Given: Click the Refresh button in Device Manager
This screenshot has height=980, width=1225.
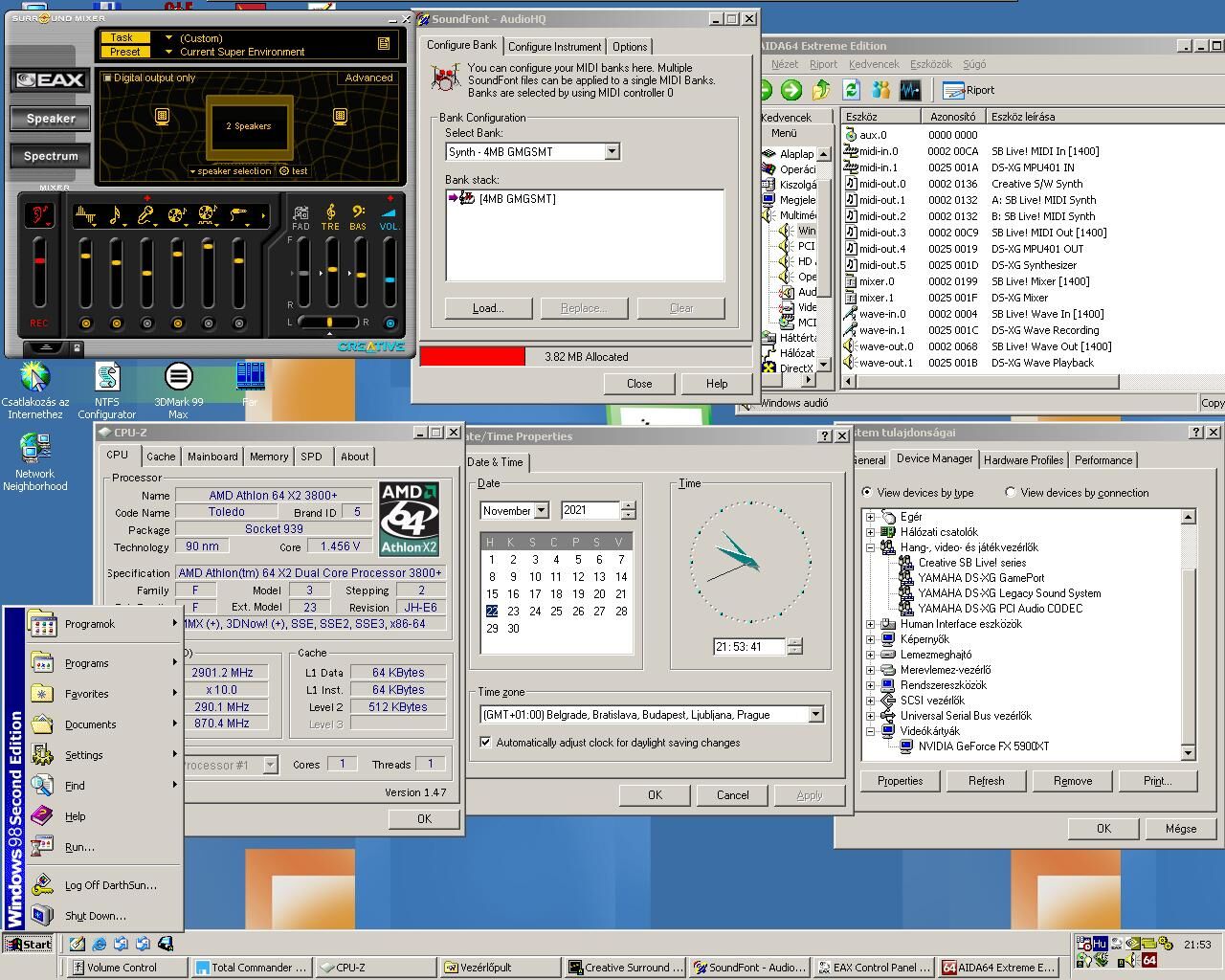Looking at the screenshot, I should [x=986, y=781].
